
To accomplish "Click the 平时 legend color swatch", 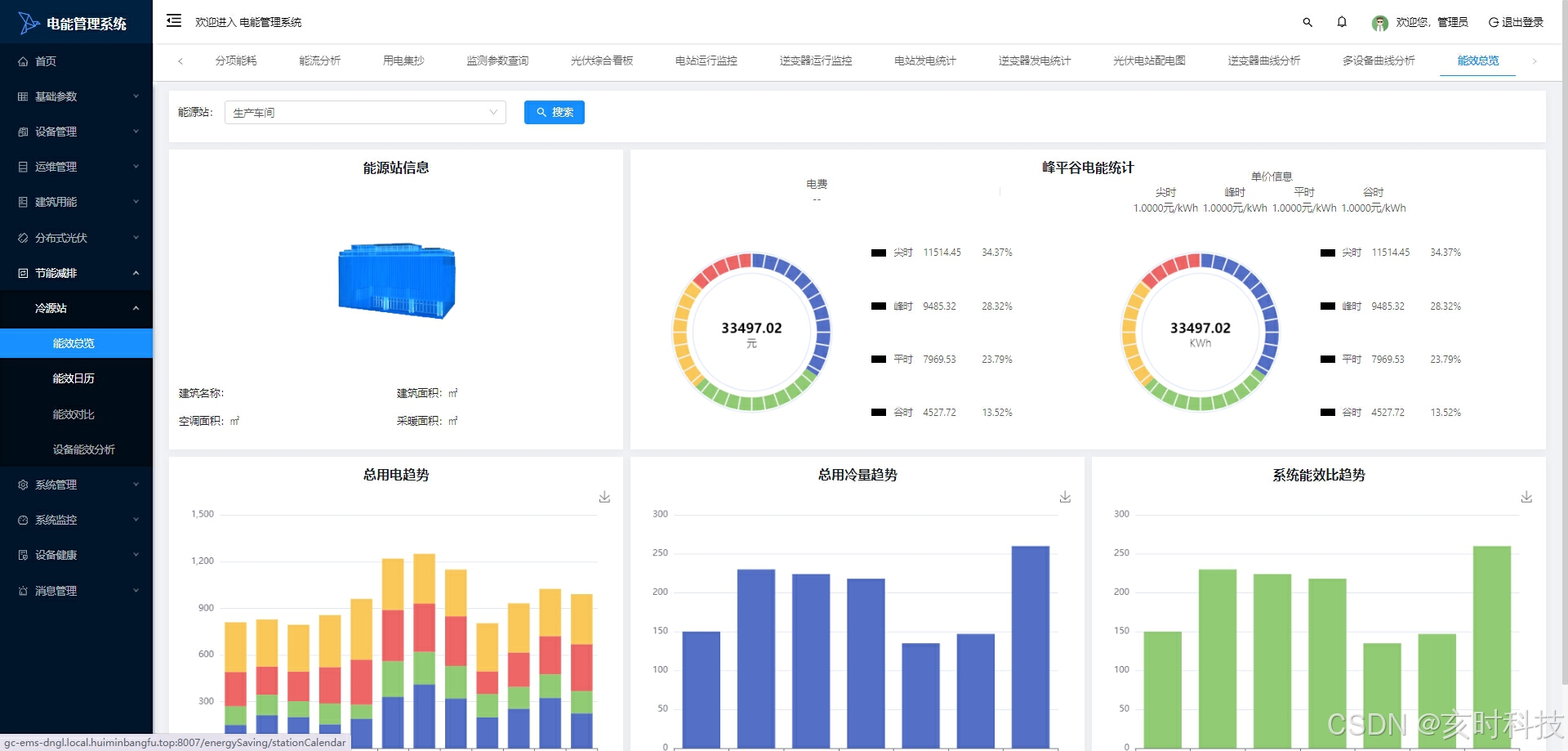I will pyautogui.click(x=880, y=359).
